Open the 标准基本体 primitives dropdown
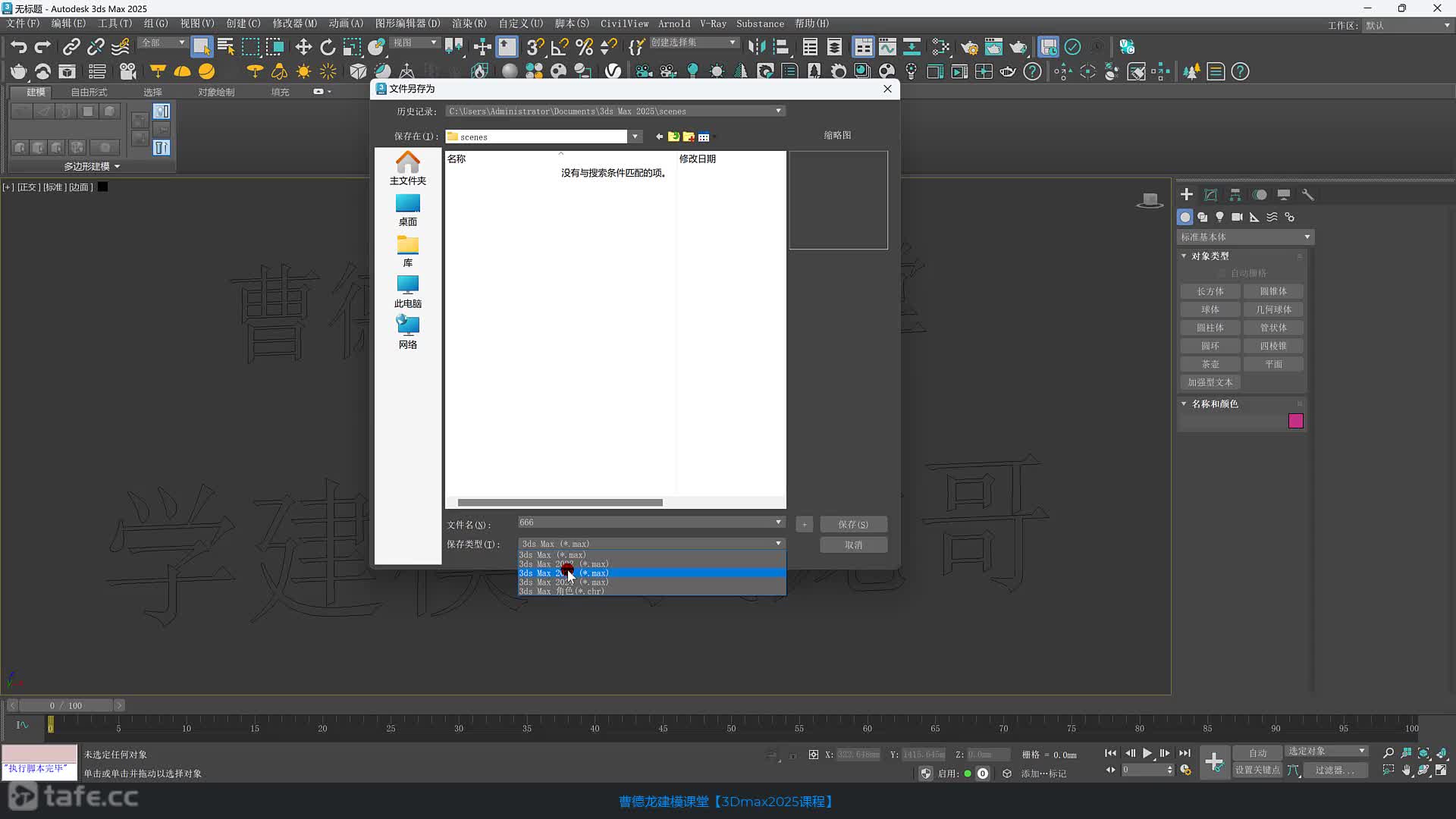The image size is (1456, 819). [1245, 237]
